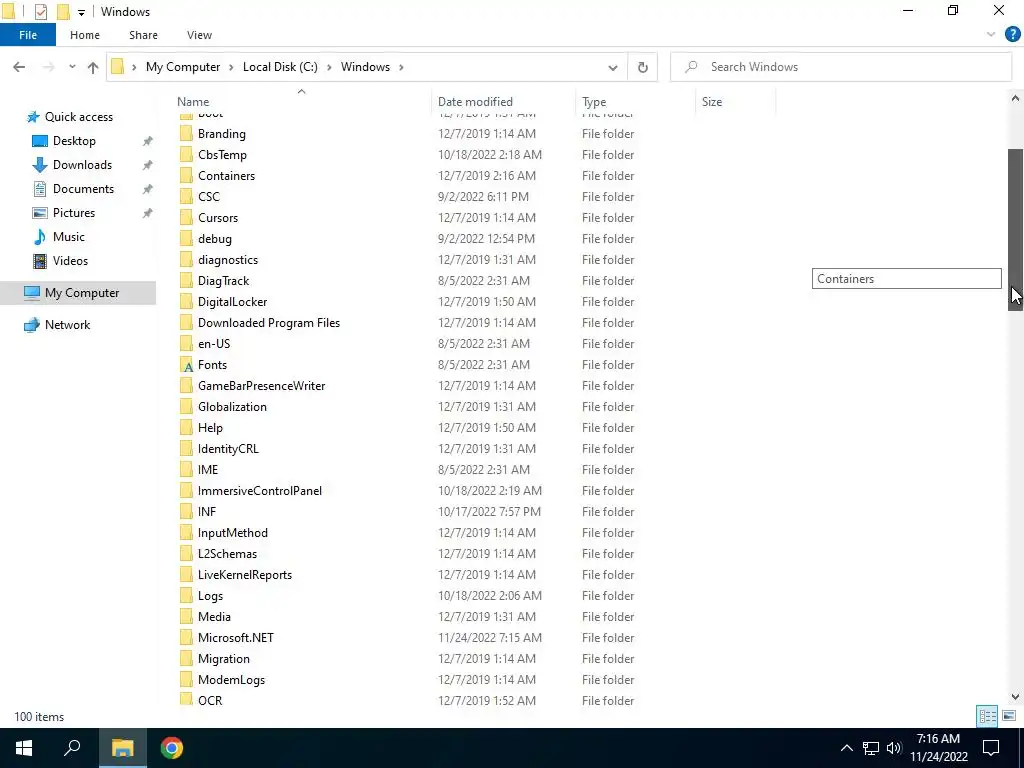
Task: Select the Branding folder icon
Action: coord(187,134)
